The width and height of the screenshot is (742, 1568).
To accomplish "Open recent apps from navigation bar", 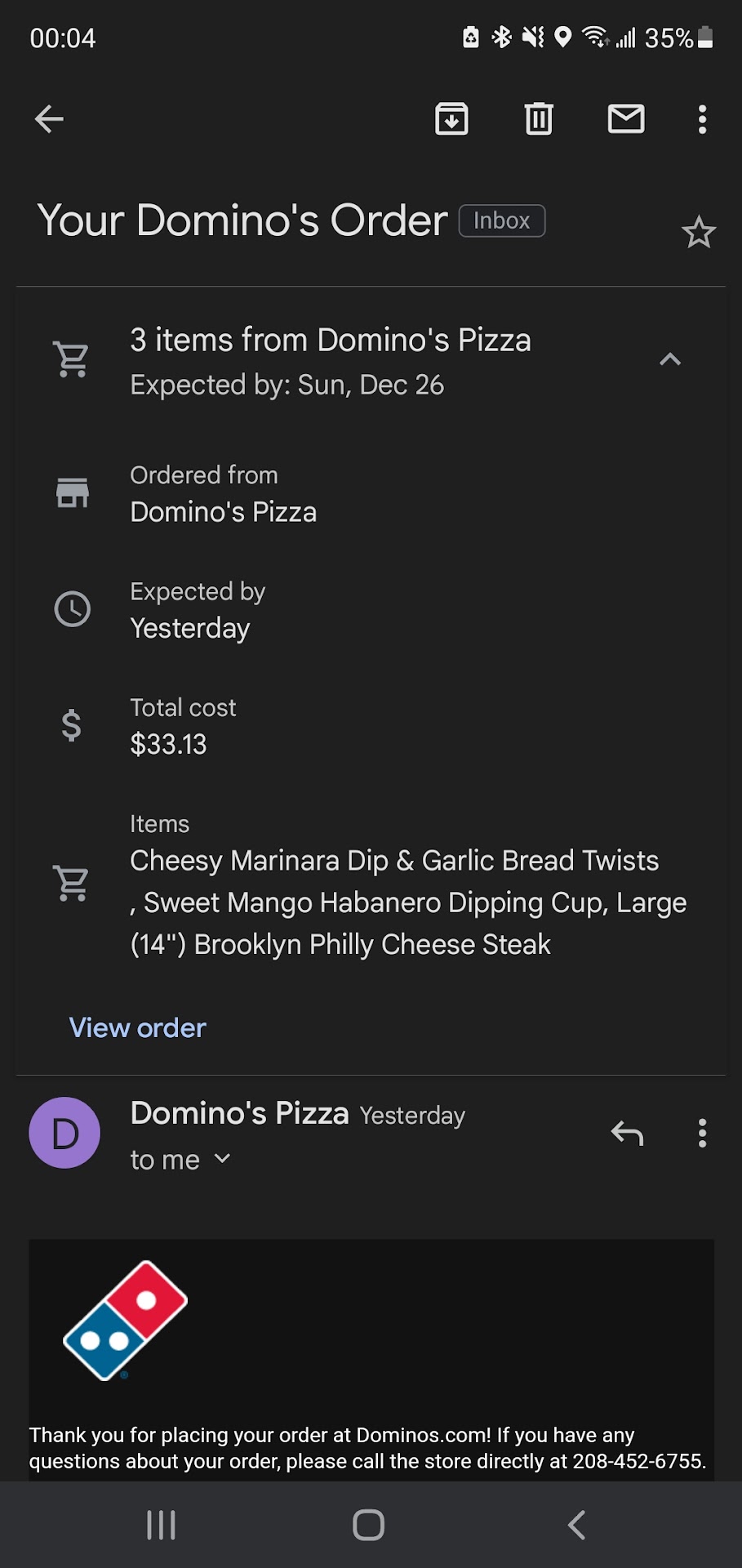I will click(161, 1525).
